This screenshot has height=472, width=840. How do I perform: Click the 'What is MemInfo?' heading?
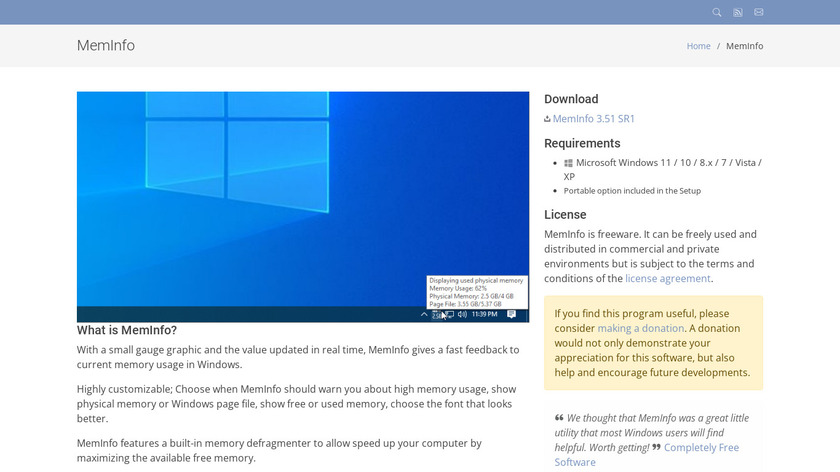coord(127,330)
